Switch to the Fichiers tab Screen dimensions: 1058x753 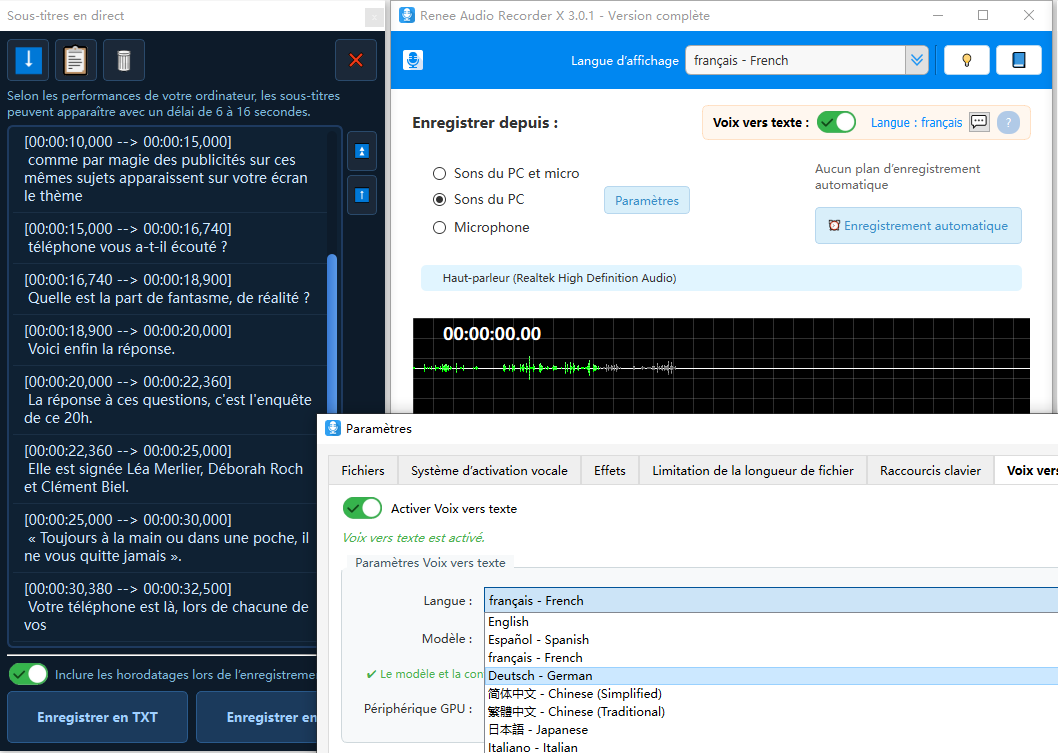[363, 470]
